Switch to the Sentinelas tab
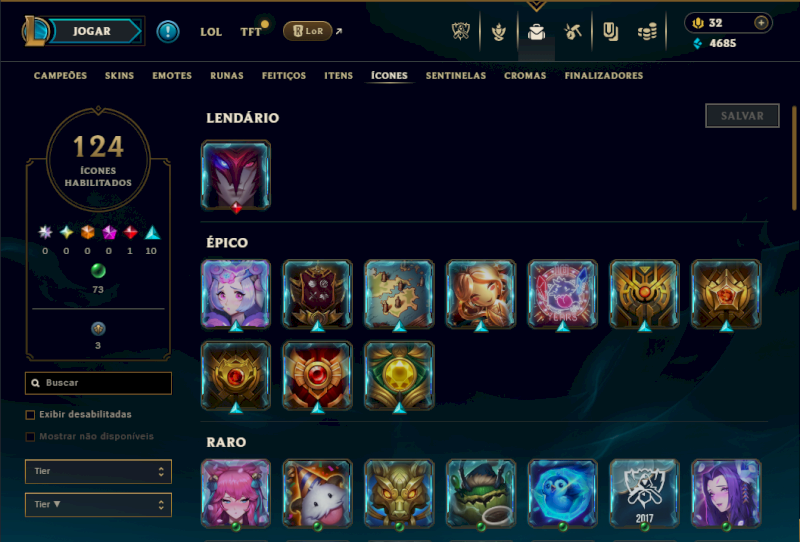This screenshot has height=542, width=800. tap(456, 76)
